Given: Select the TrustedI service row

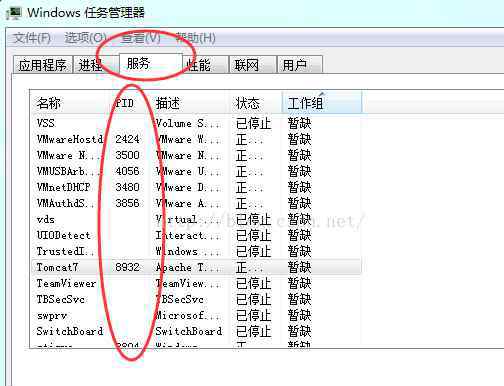Looking at the screenshot, I should coord(196,251).
